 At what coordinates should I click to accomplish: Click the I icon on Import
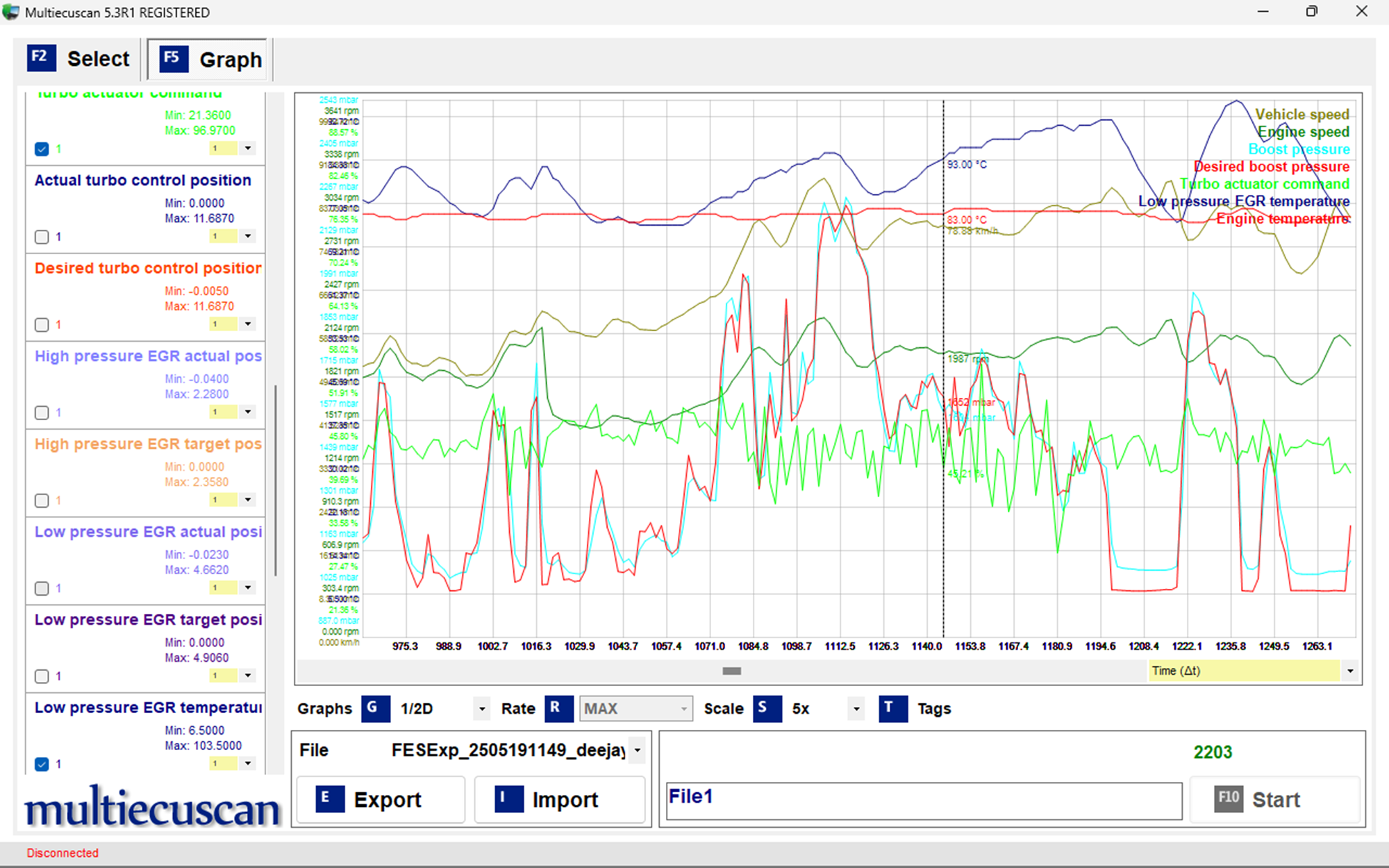click(x=509, y=799)
